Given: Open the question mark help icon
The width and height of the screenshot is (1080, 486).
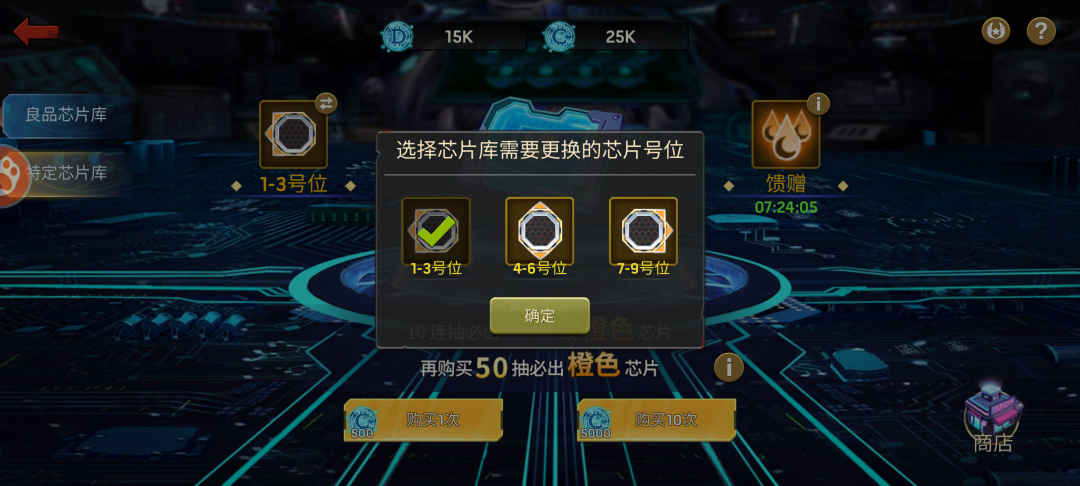Looking at the screenshot, I should click(1041, 31).
